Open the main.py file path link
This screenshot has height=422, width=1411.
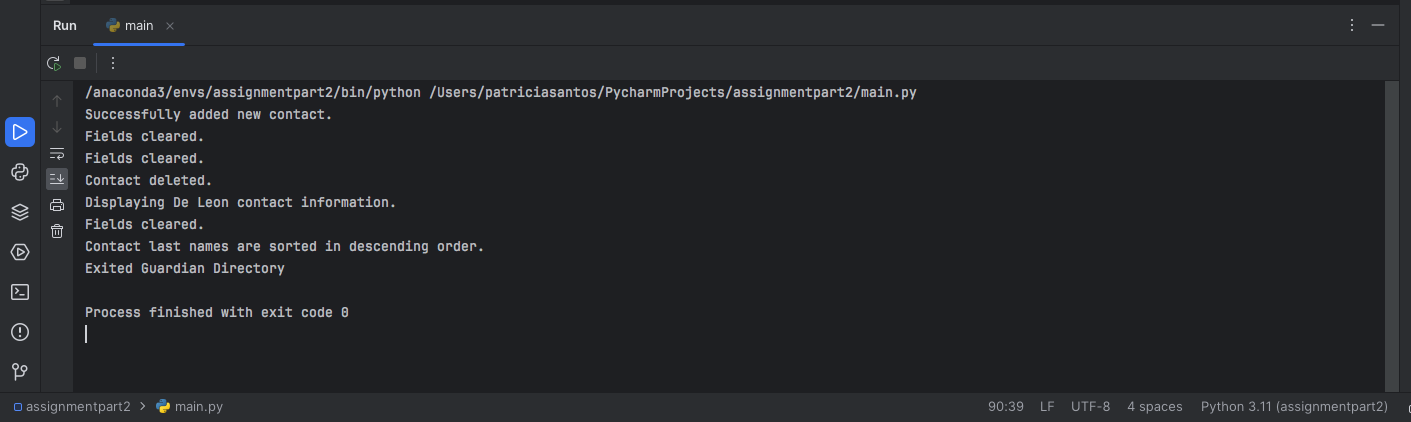pyautogui.click(x=673, y=92)
